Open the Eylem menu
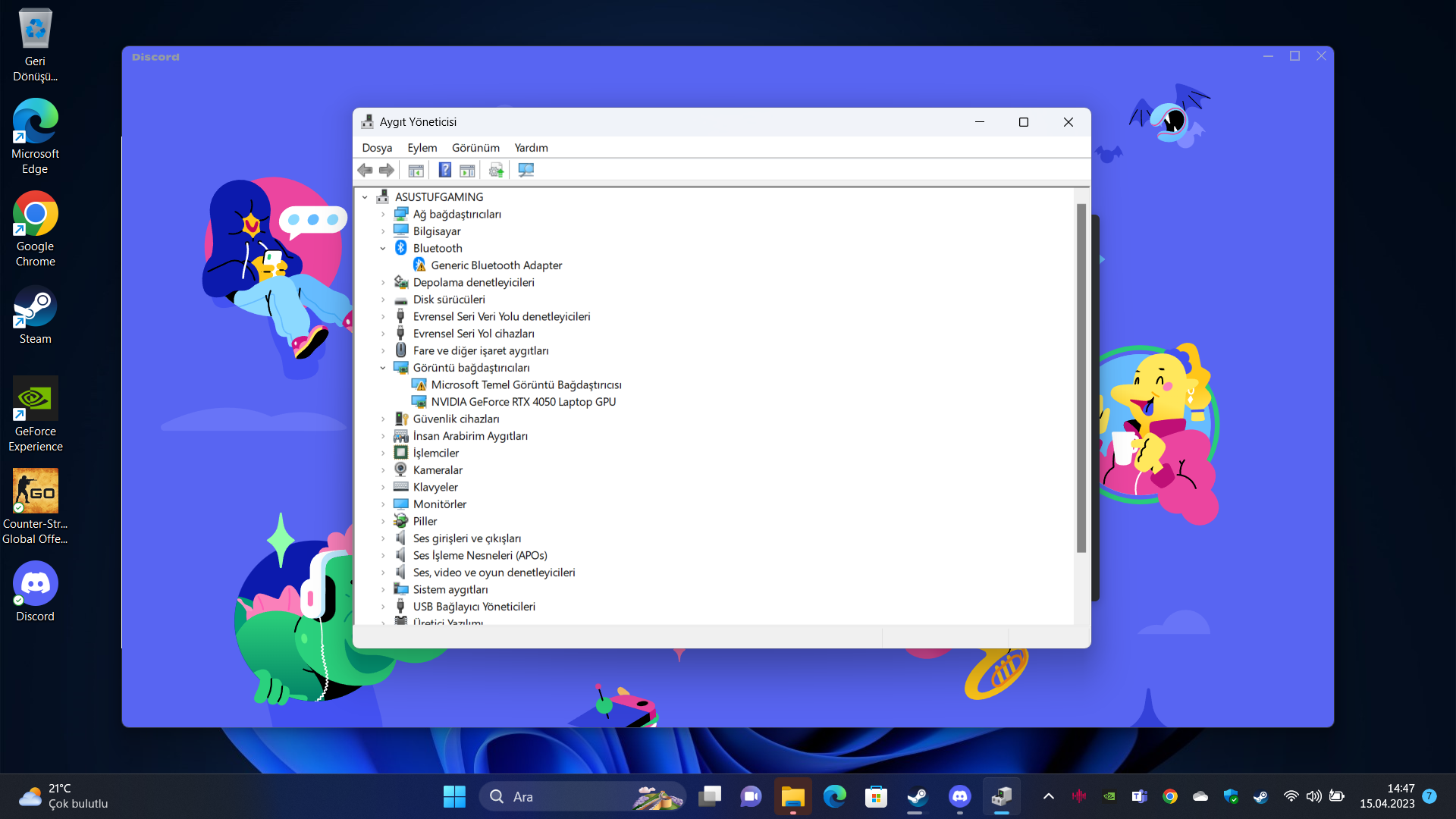 pyautogui.click(x=422, y=148)
